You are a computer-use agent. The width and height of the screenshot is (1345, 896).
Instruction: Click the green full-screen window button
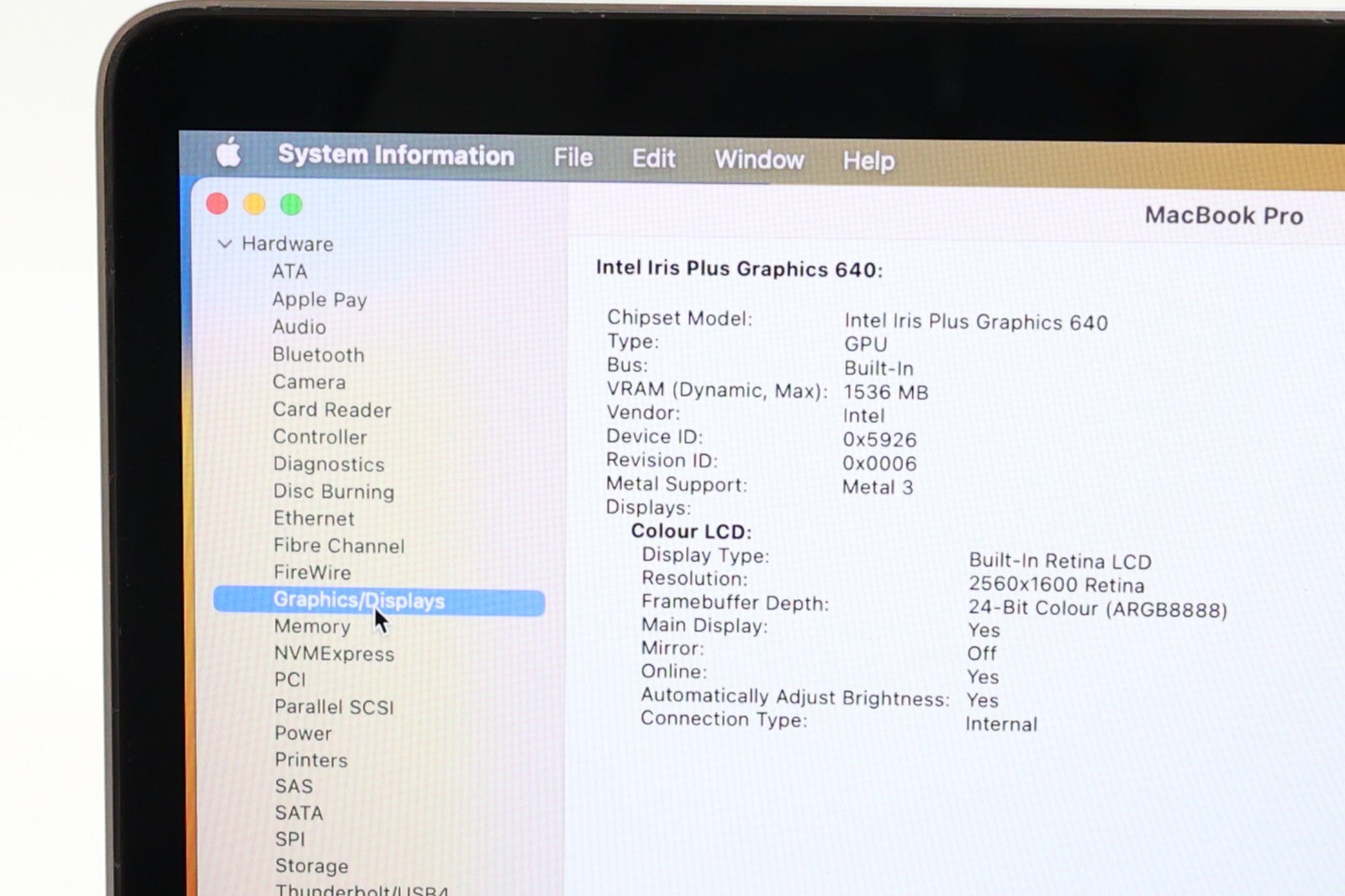tap(291, 204)
